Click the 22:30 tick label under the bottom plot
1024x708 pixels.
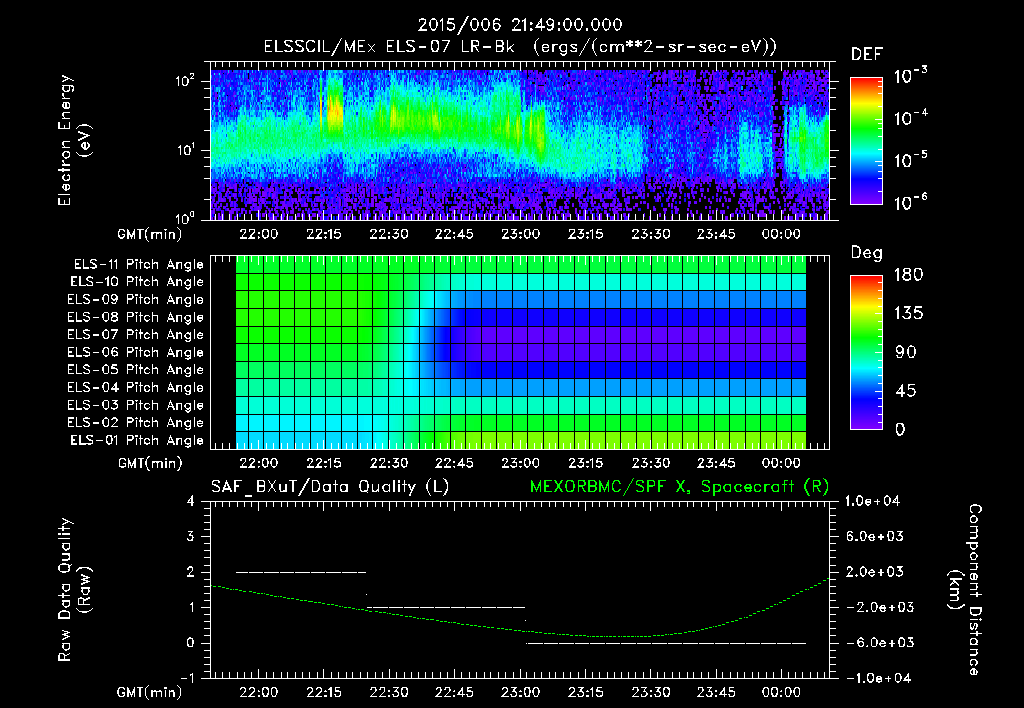click(x=389, y=692)
